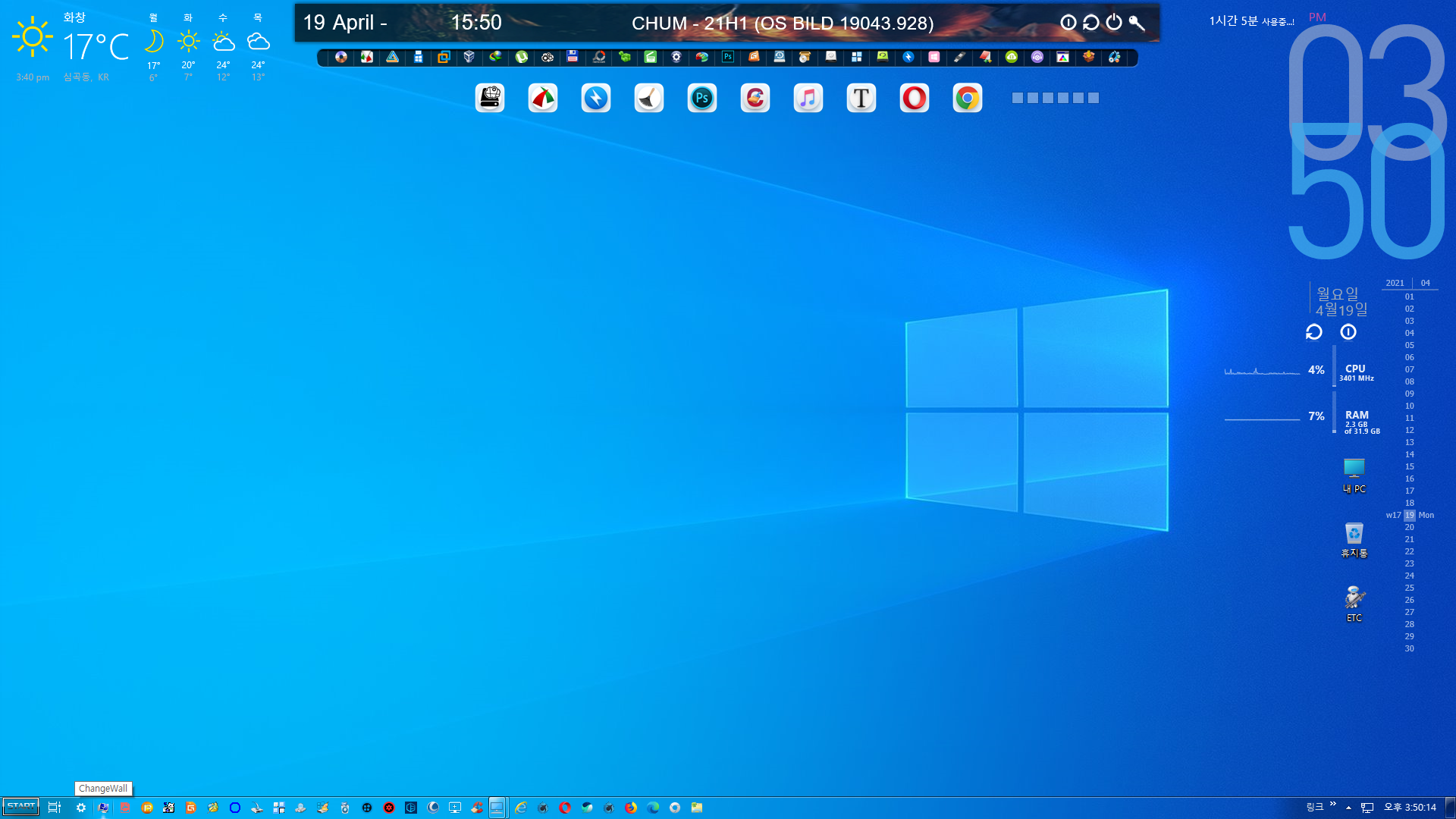1456x819 pixels.
Task: Open the CD disc icon in small toolbar
Action: pyautogui.click(x=341, y=57)
